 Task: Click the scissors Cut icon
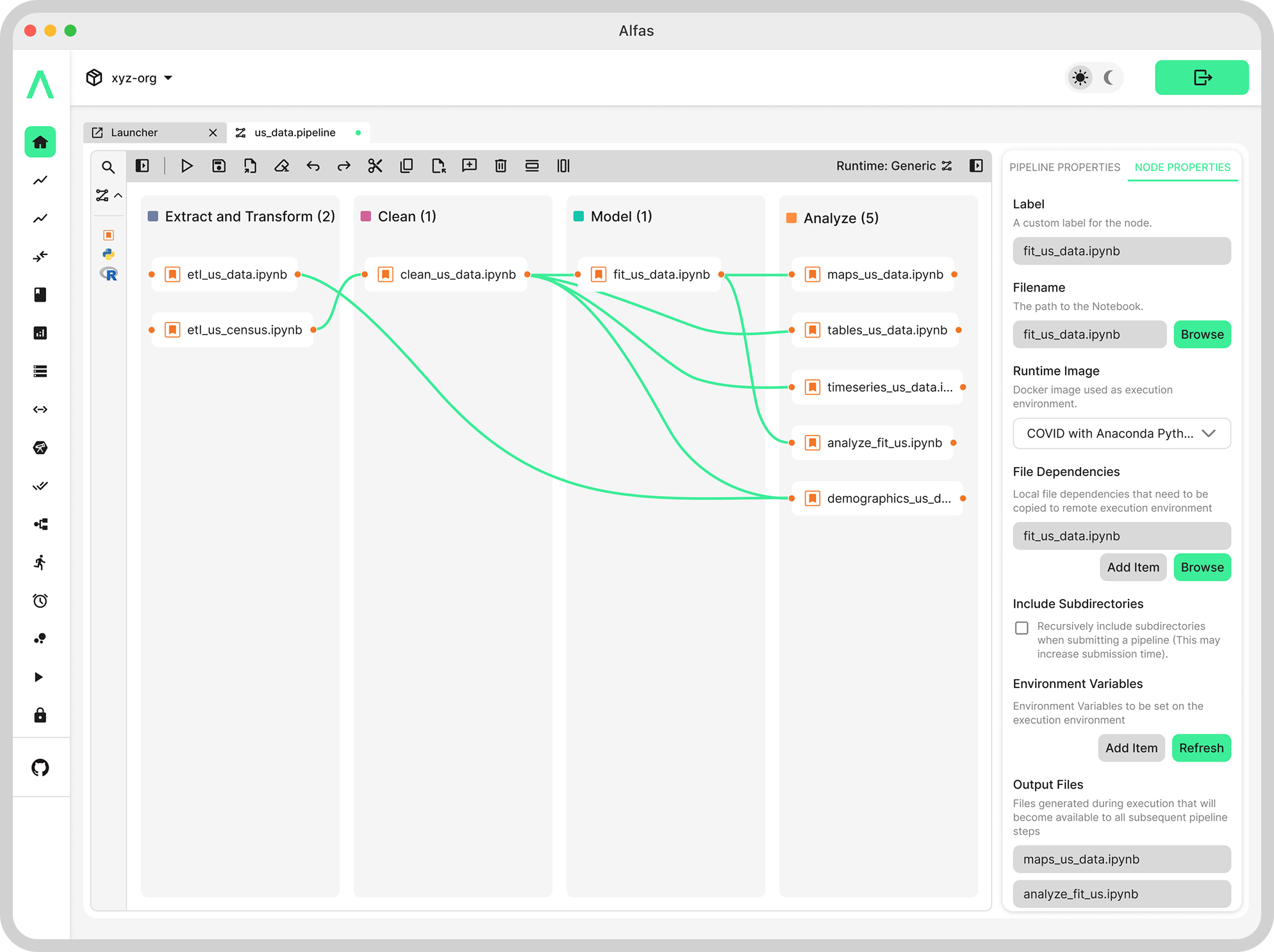[x=375, y=166]
